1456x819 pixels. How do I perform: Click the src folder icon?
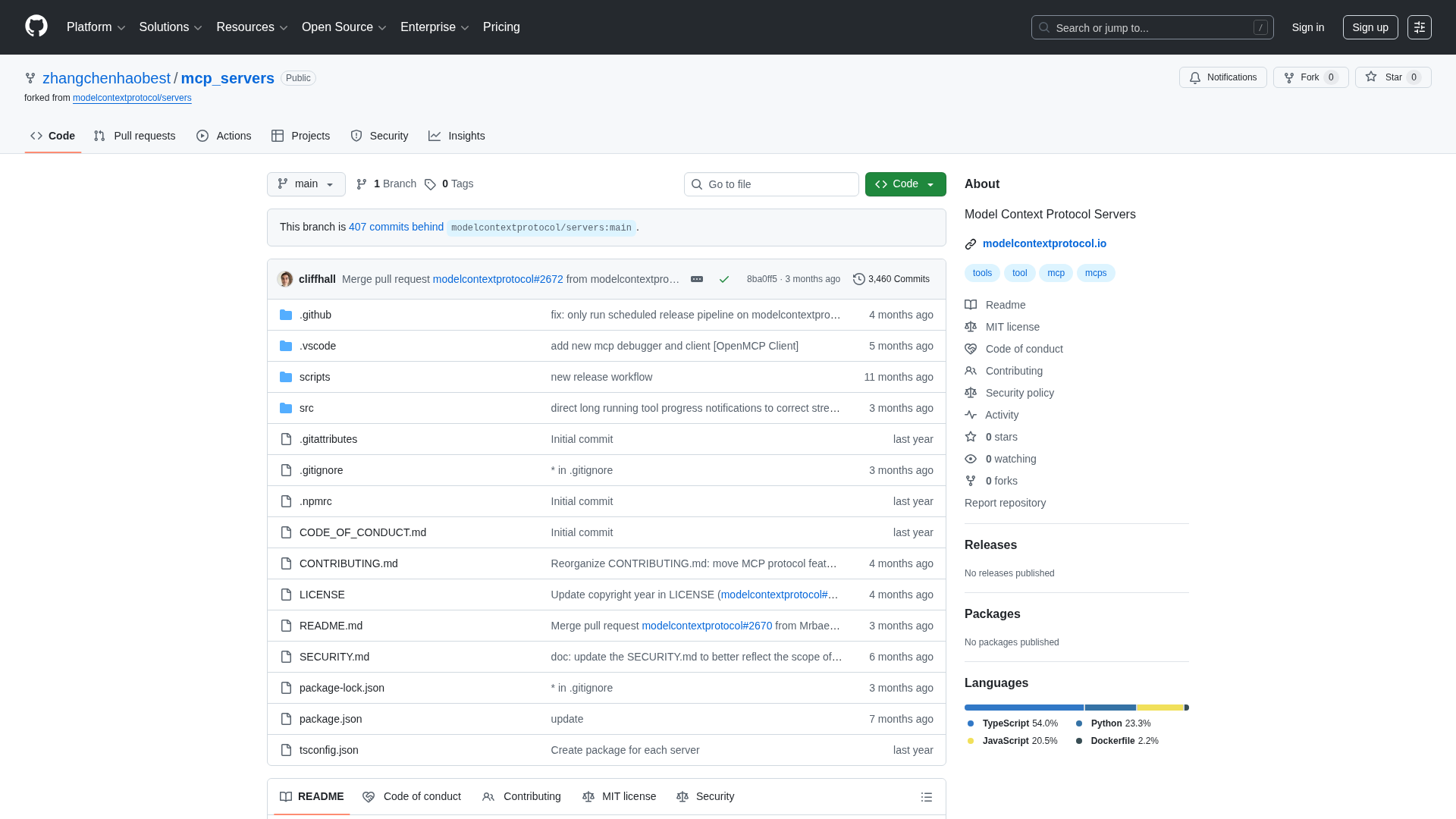(x=286, y=408)
